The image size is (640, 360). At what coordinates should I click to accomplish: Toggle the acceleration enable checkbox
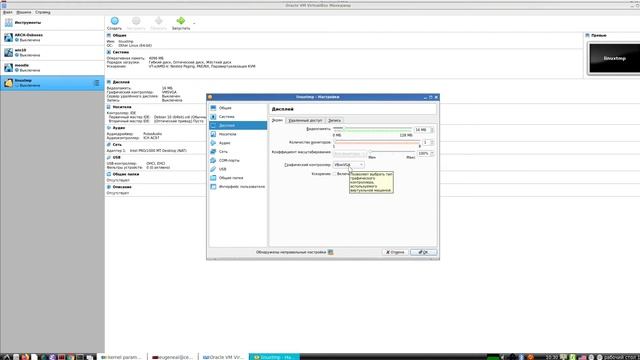pyautogui.click(x=335, y=174)
